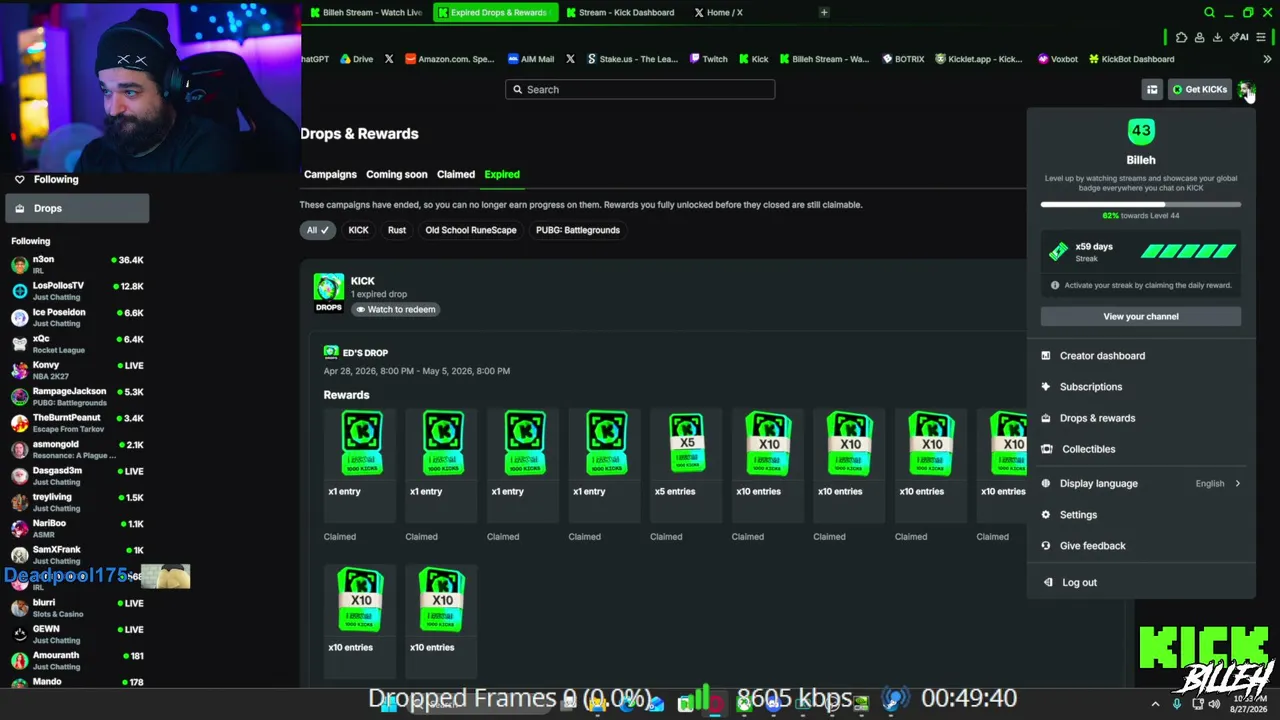Click the globe icon beside Display language

[x=1046, y=484]
